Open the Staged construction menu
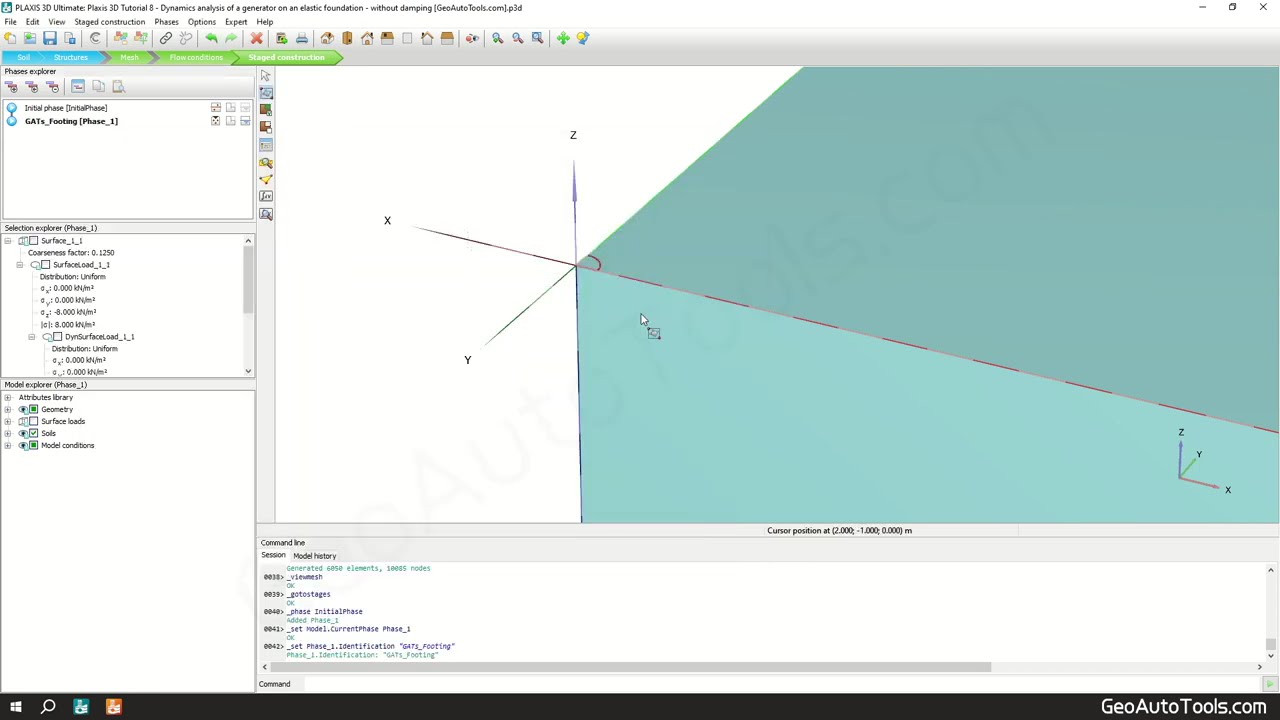The width and height of the screenshot is (1280, 720). [x=109, y=22]
